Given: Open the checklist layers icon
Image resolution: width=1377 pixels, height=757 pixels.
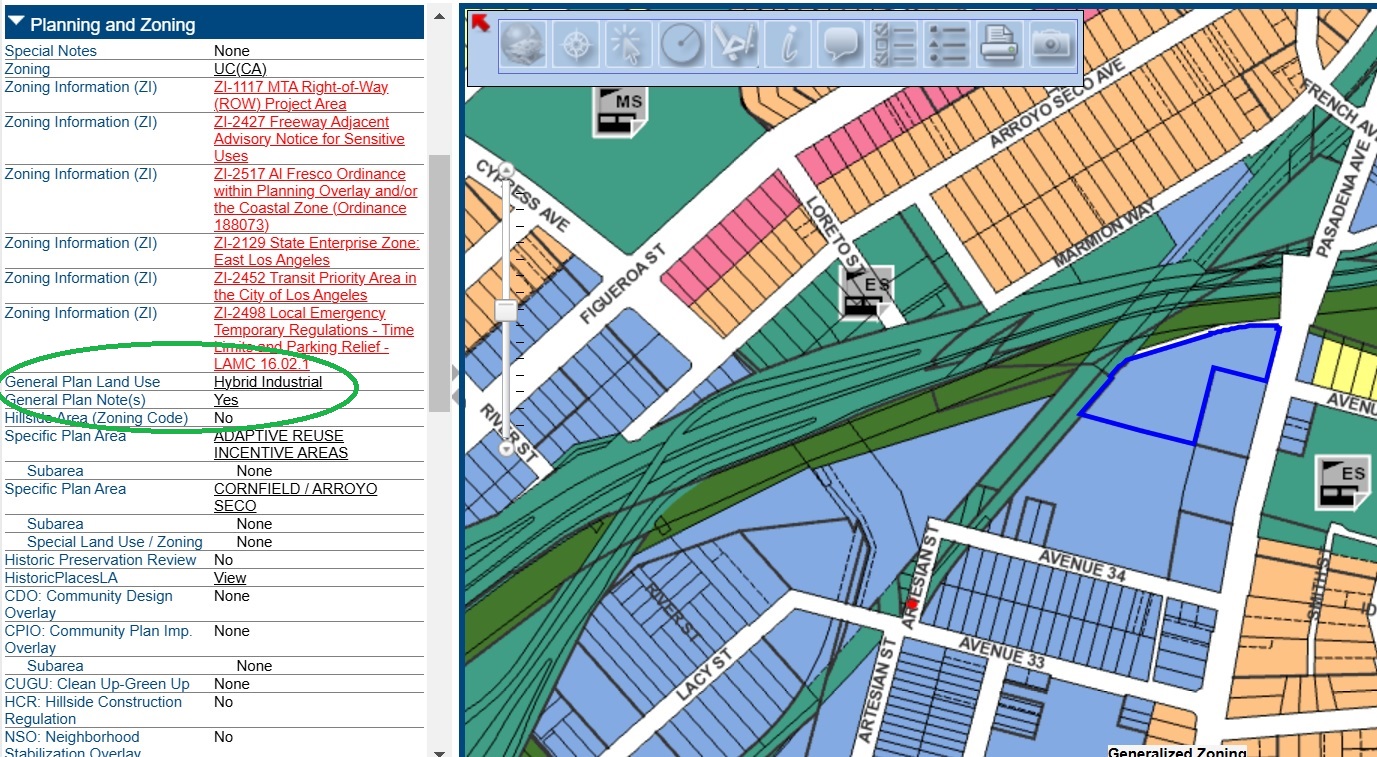Looking at the screenshot, I should coord(894,45).
